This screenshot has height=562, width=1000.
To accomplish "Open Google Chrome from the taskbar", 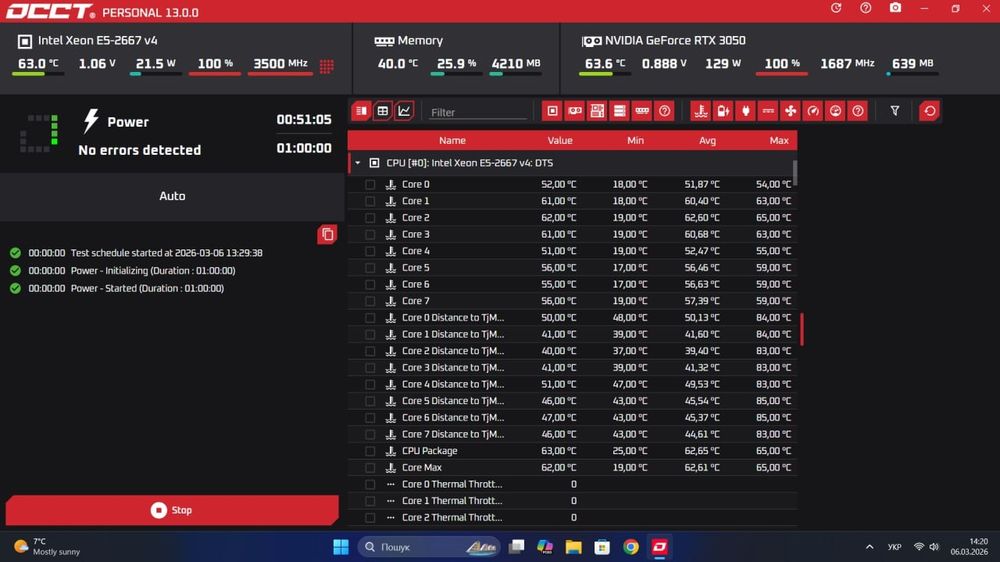I will tap(631, 547).
